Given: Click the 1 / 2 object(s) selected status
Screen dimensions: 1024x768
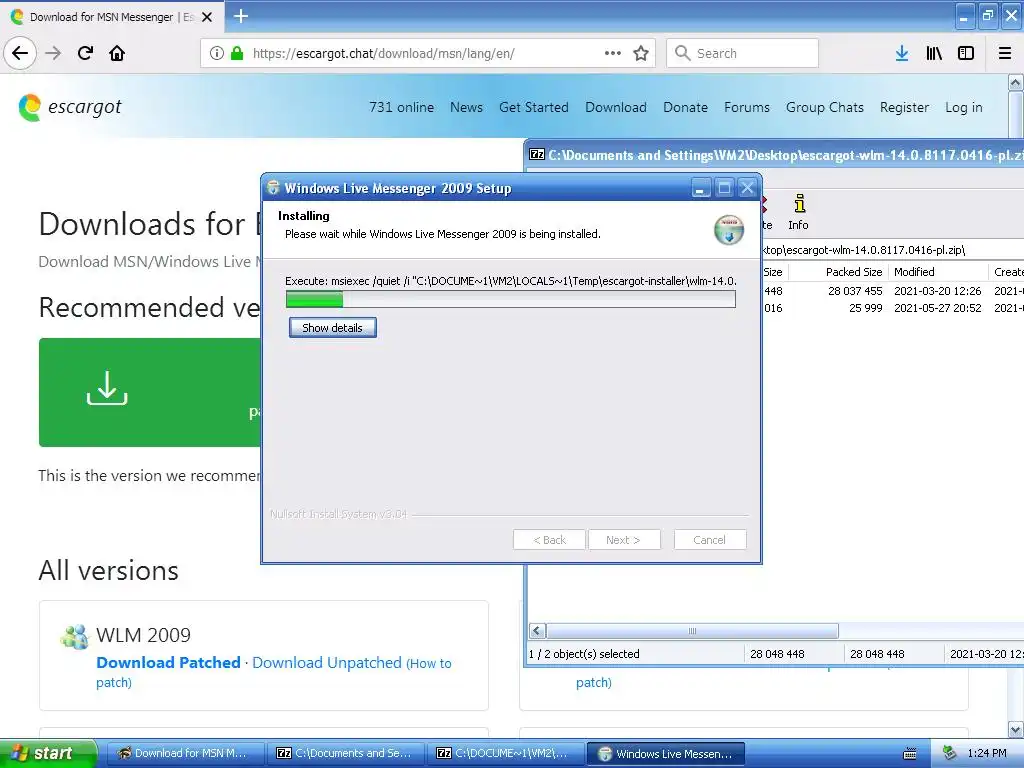Looking at the screenshot, I should point(584,654).
